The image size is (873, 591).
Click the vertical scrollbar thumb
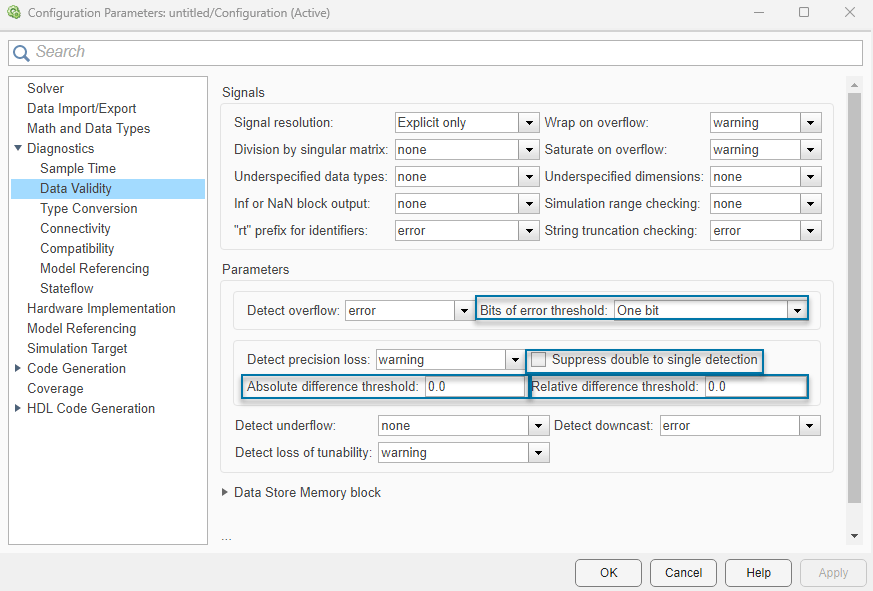(854, 298)
